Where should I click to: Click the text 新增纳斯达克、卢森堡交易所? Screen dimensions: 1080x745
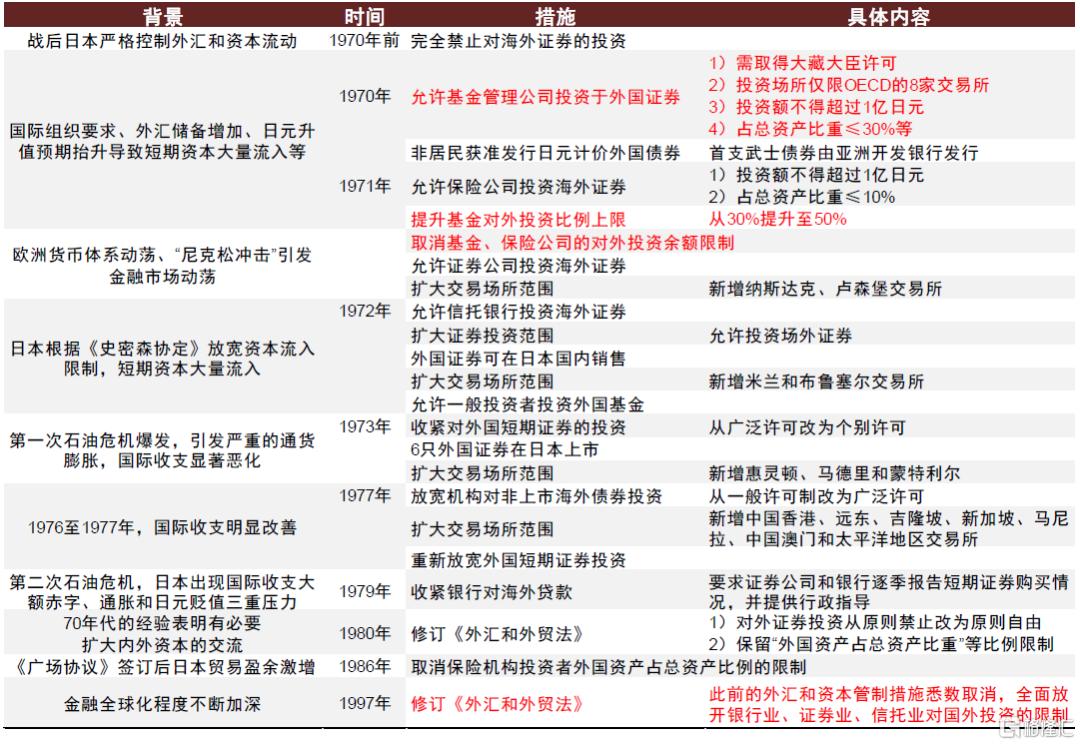(825, 288)
